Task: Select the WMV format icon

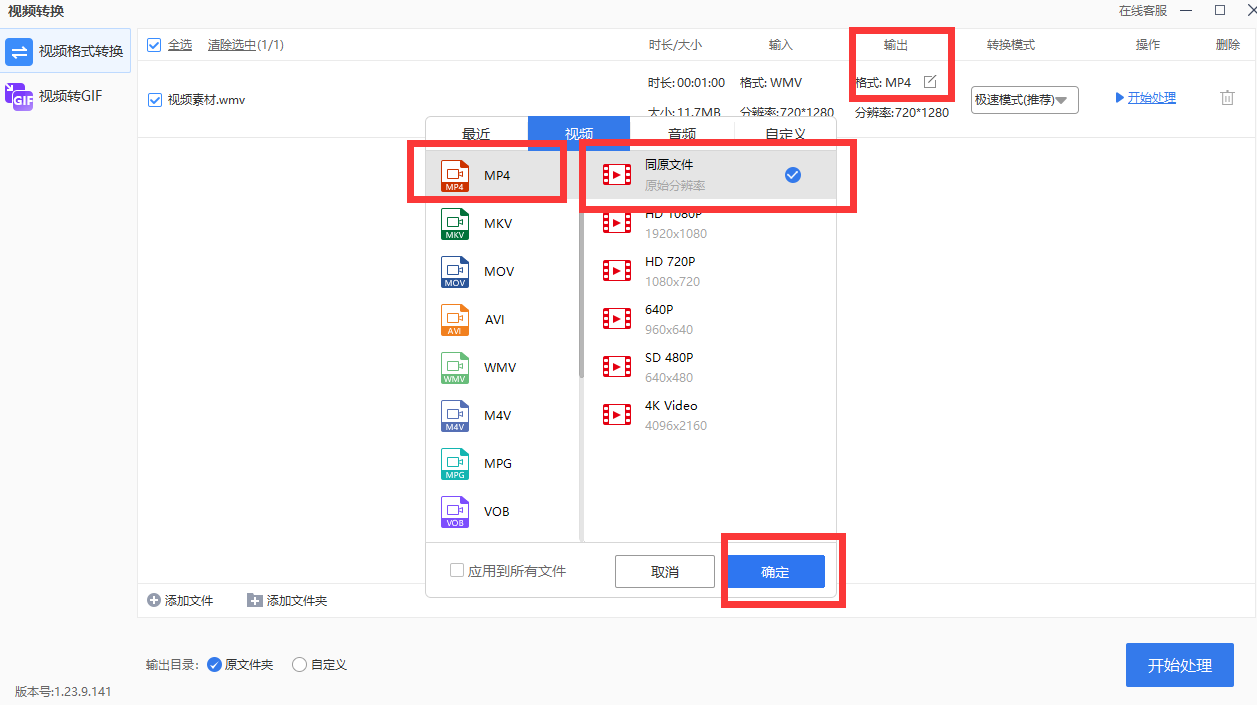Action: pos(455,367)
